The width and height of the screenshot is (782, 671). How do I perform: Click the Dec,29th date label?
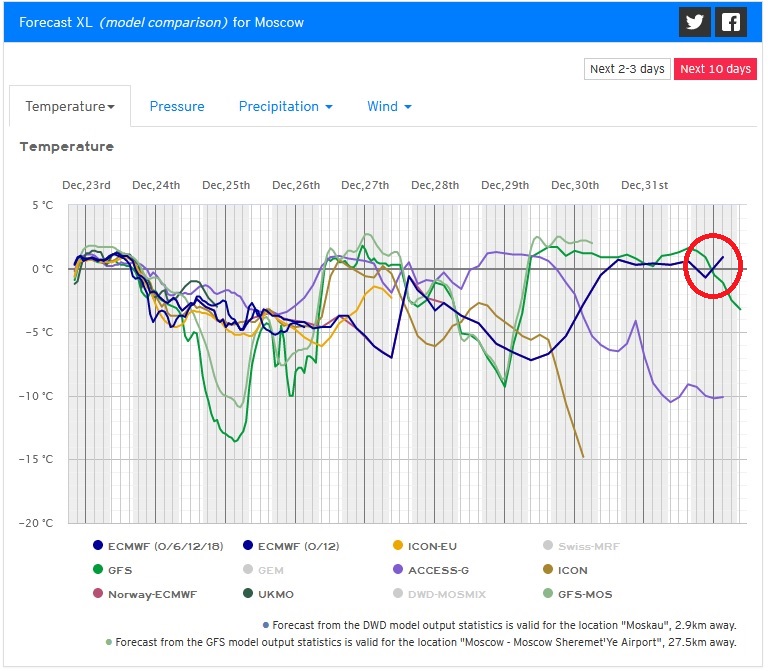coord(505,185)
